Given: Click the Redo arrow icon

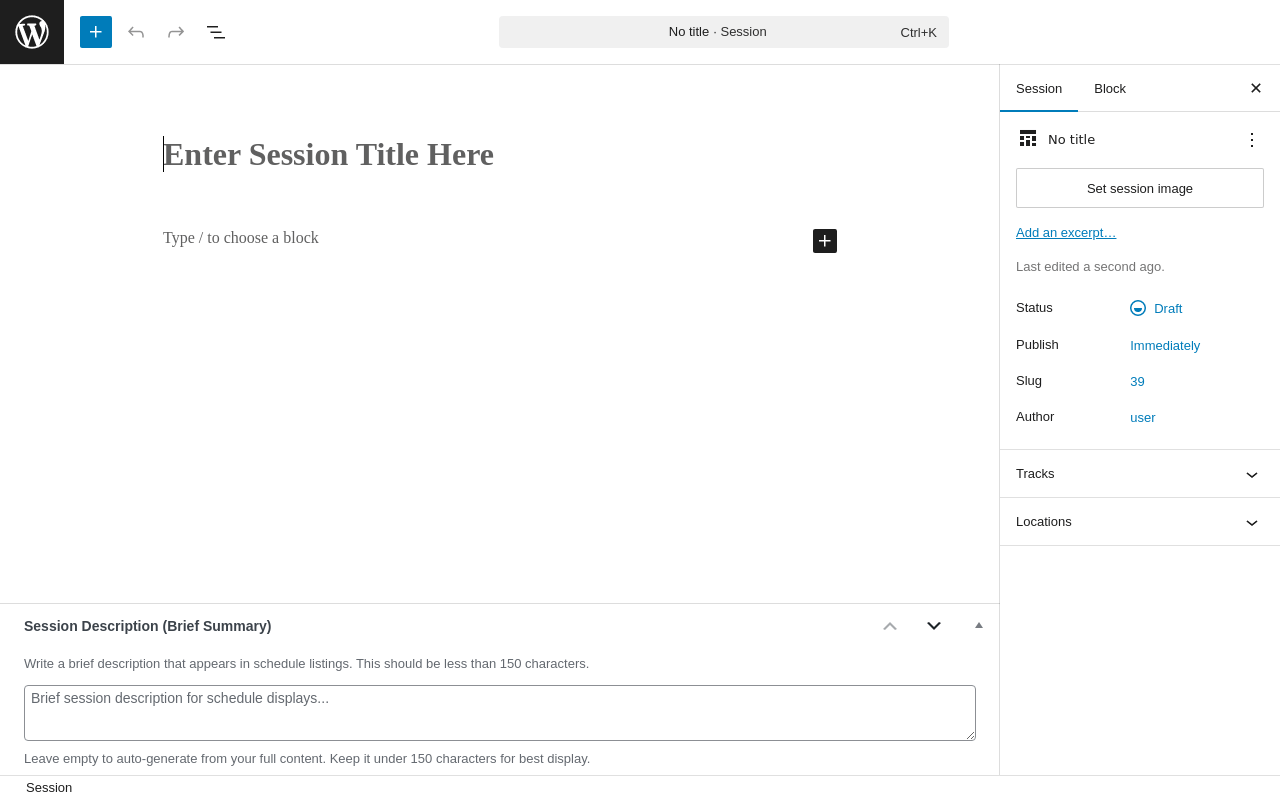Looking at the screenshot, I should point(176,32).
